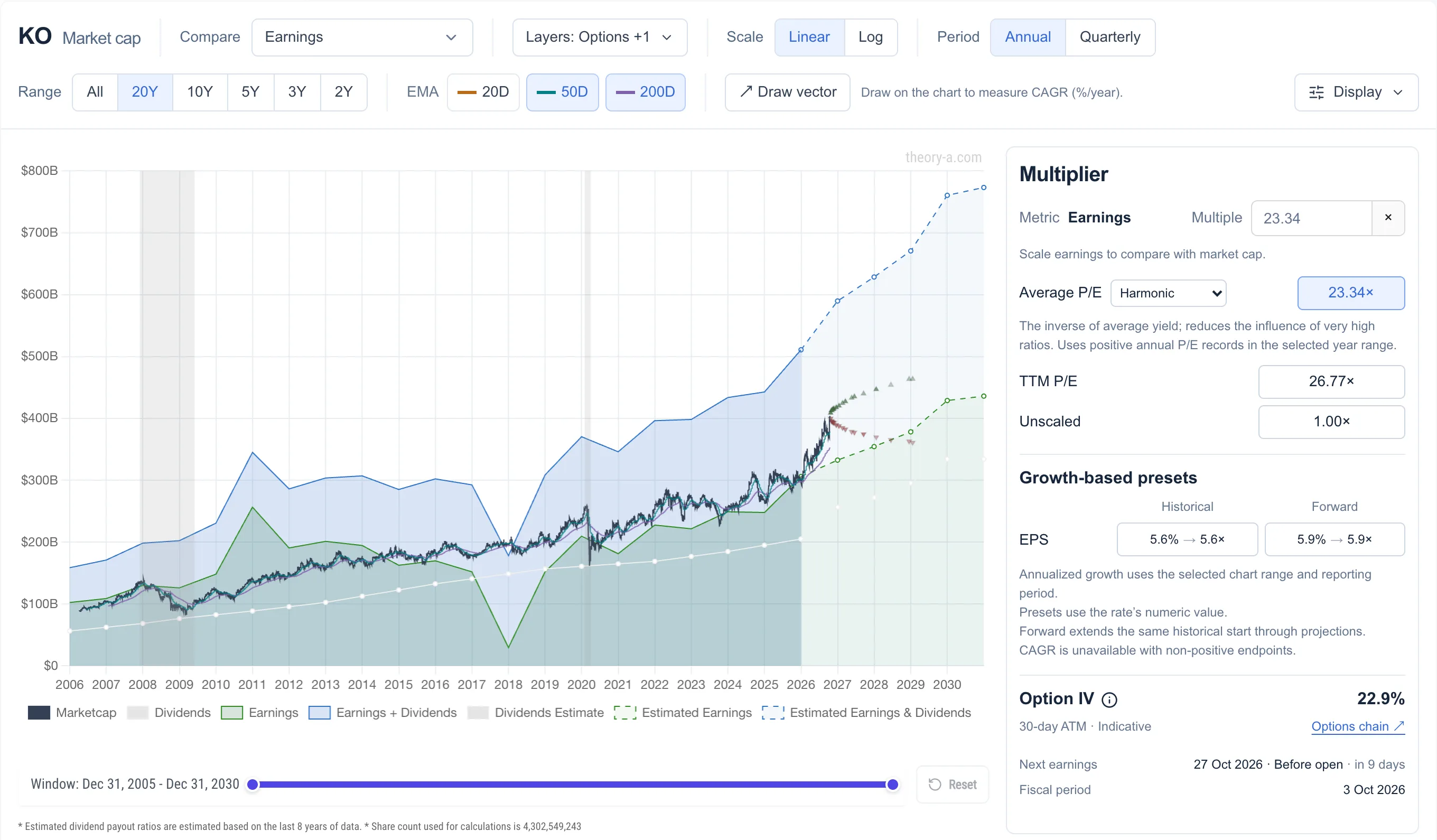Apply the Unscaled 1.00× multiple

coord(1331,422)
